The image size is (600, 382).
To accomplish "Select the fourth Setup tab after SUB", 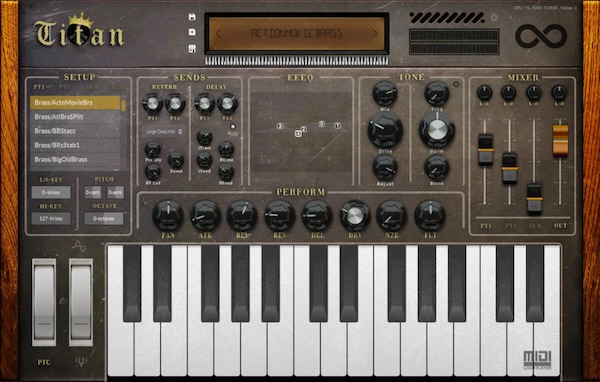I will (x=117, y=87).
